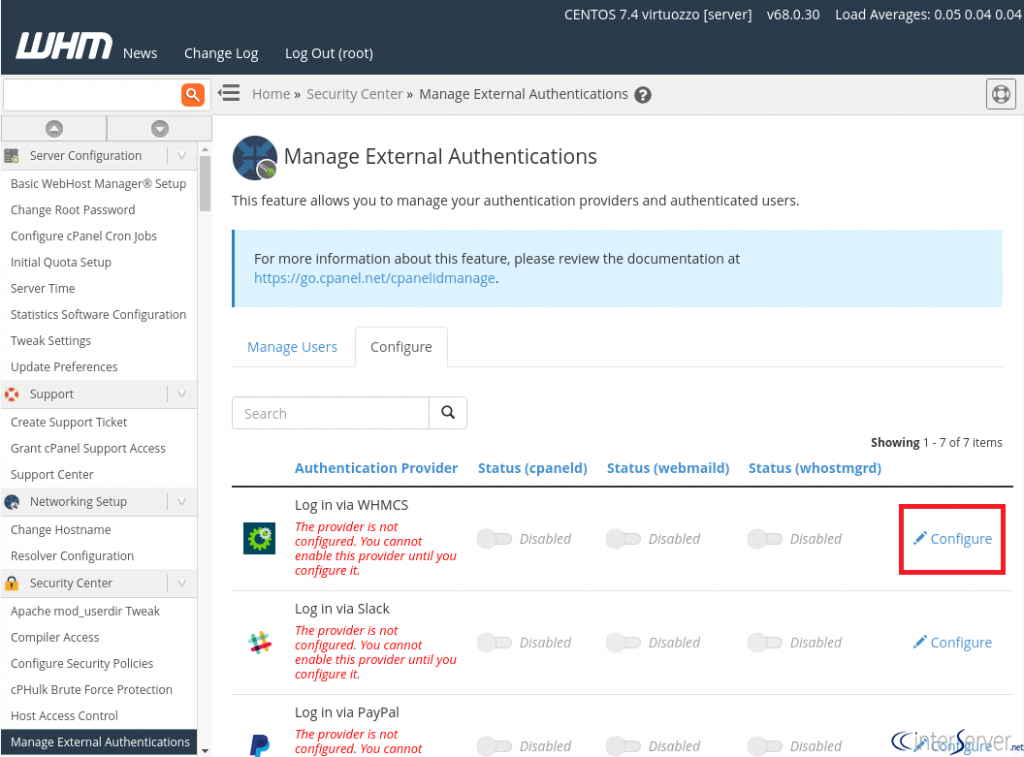This screenshot has width=1024, height=757.
Task: Click the provider search magnifier button
Action: tap(448, 412)
